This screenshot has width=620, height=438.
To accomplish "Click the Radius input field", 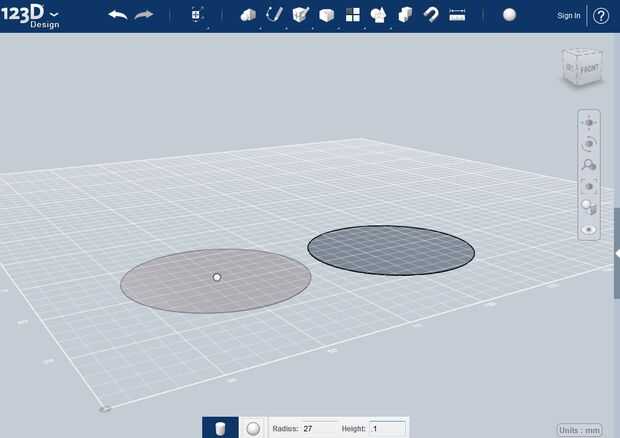I will 318,429.
